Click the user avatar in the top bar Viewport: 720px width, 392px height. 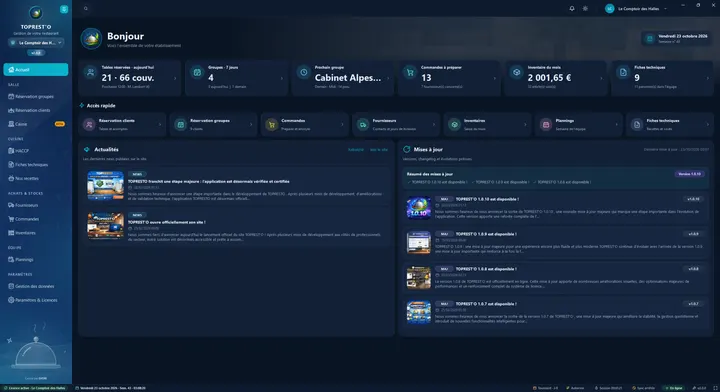coord(609,9)
